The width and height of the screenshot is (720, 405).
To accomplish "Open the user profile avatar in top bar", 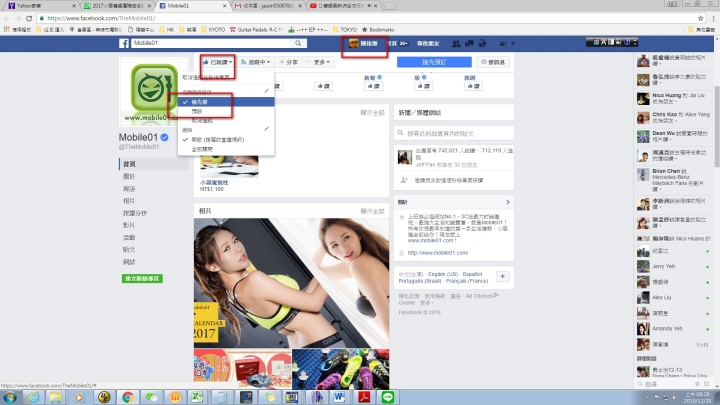I will [x=353, y=43].
